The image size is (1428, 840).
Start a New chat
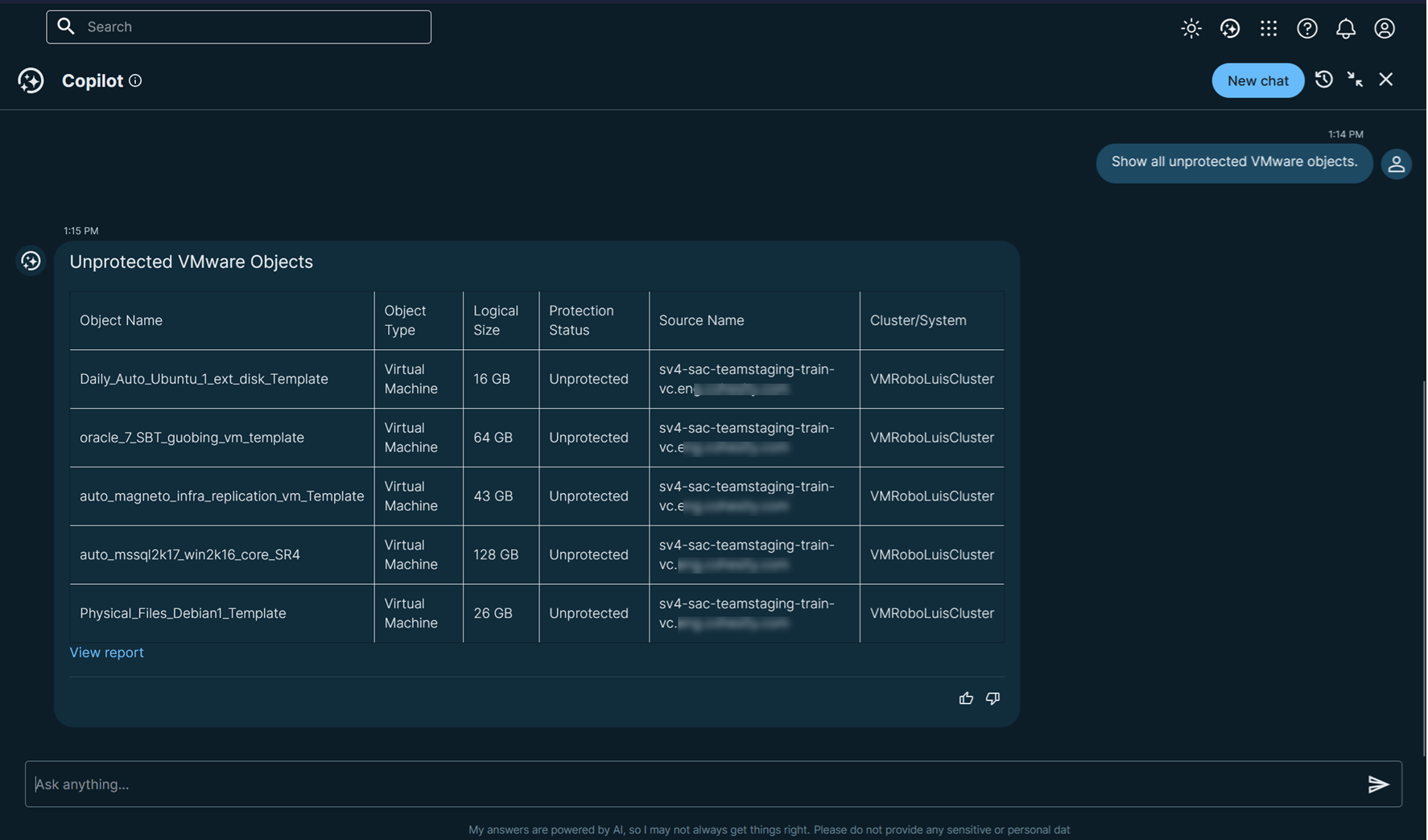(1257, 80)
